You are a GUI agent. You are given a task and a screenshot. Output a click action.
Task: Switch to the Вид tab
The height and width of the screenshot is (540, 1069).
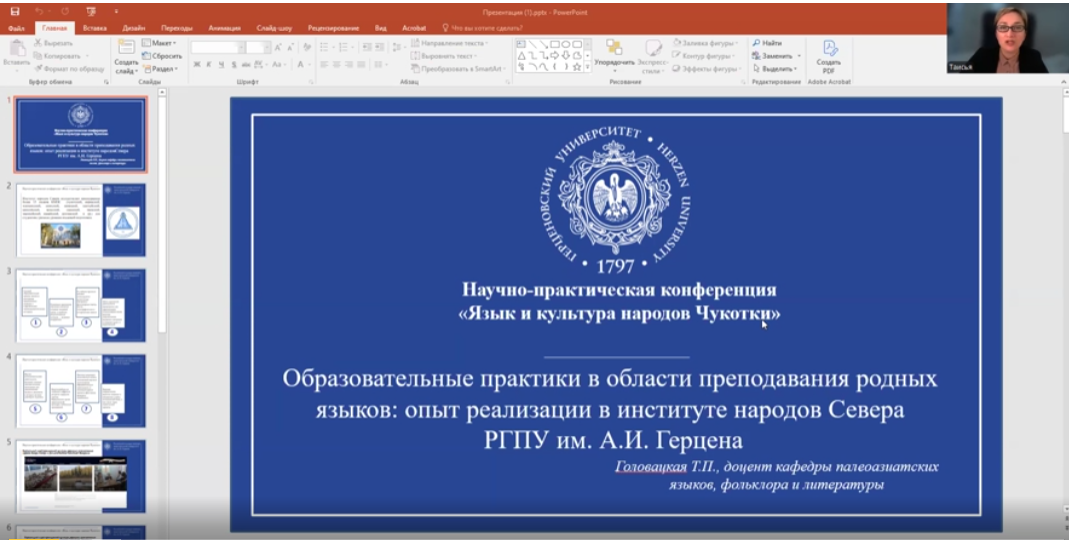[380, 28]
